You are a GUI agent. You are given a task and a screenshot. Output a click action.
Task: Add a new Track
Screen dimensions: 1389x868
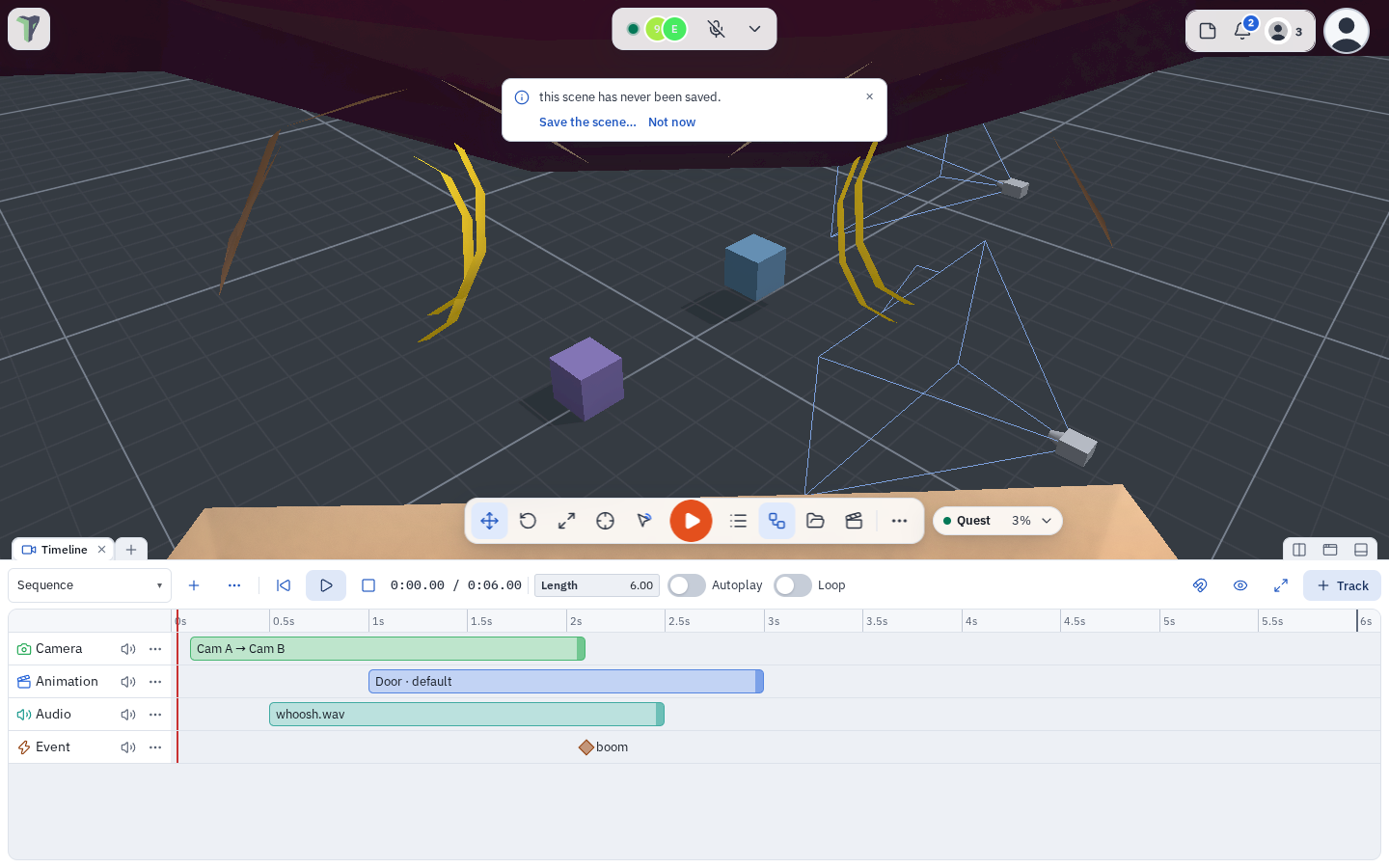click(1342, 585)
